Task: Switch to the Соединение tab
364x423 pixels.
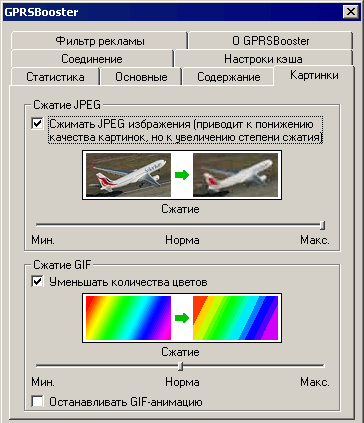Action: 92,59
